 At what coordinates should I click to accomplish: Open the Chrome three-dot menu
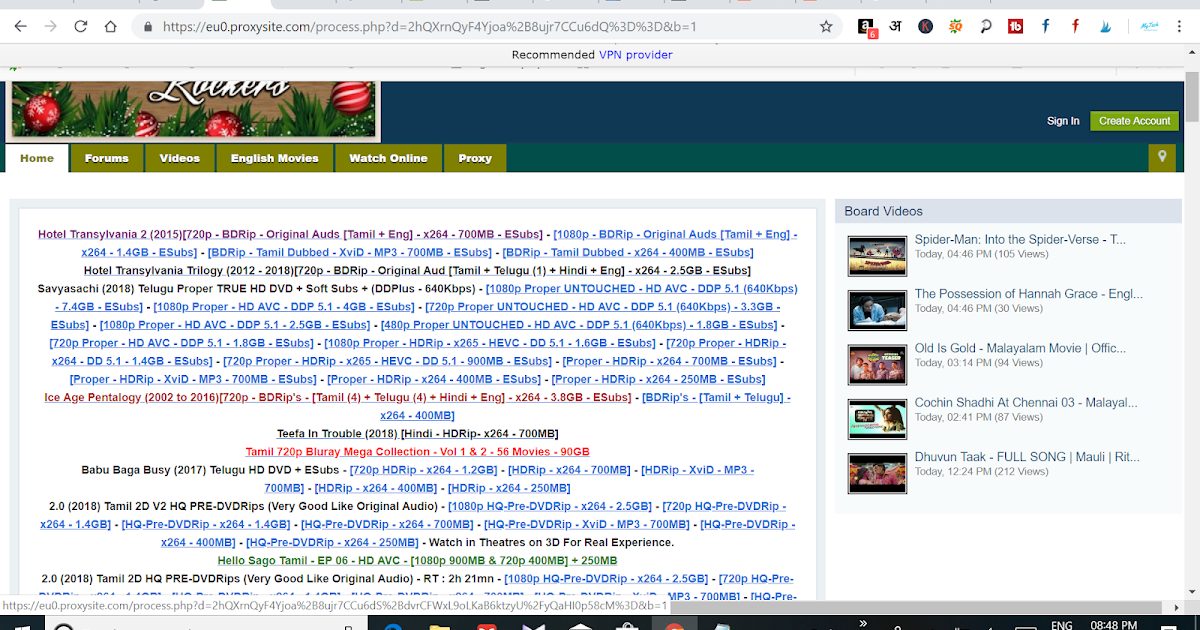point(1180,27)
